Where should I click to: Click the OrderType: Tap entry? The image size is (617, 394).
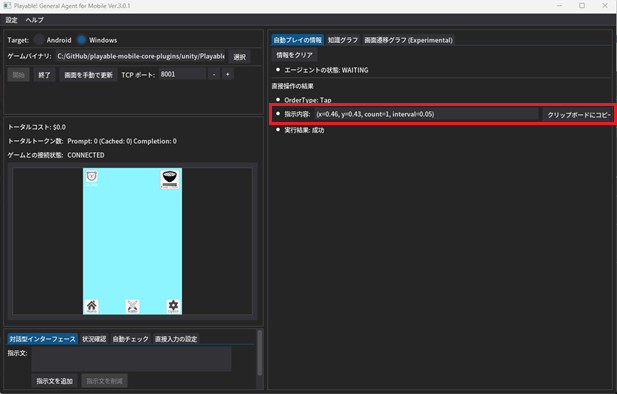[308, 100]
